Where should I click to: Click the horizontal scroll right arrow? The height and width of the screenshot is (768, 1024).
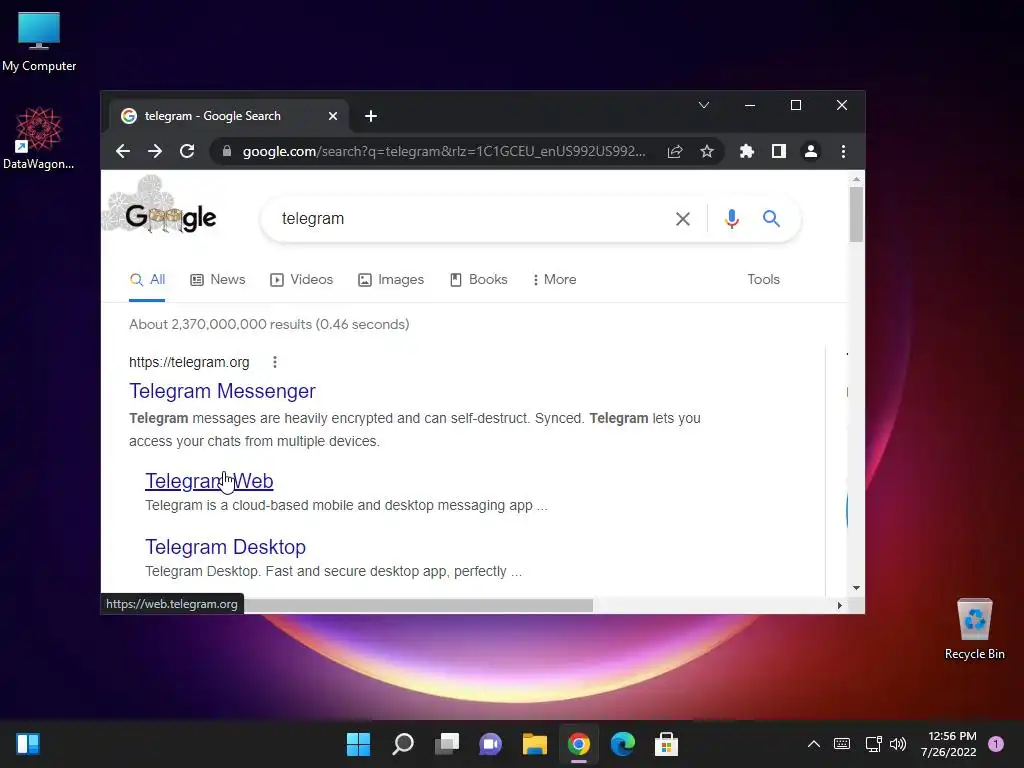pos(839,605)
